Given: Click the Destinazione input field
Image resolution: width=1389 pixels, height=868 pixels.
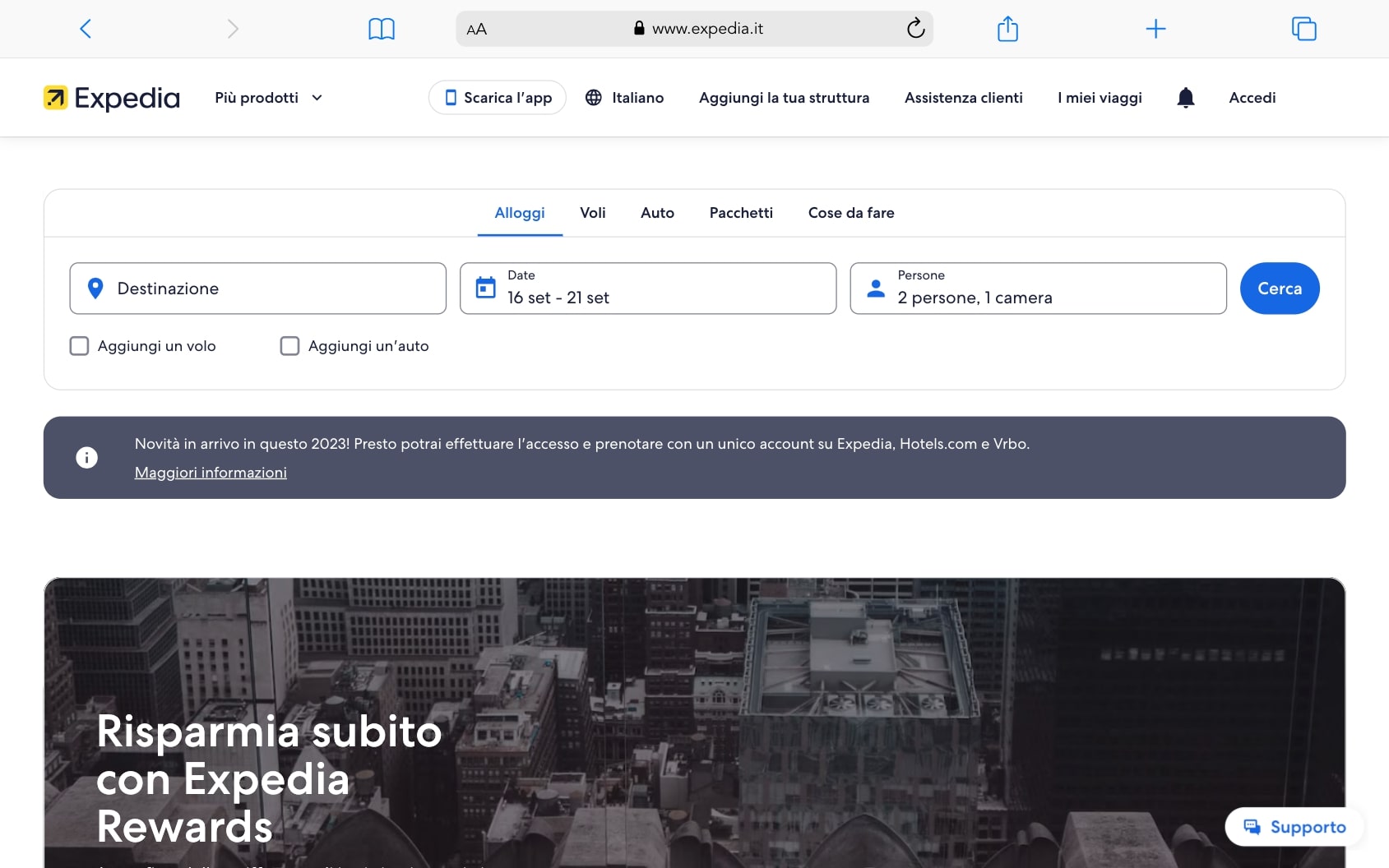Looking at the screenshot, I should (x=258, y=289).
